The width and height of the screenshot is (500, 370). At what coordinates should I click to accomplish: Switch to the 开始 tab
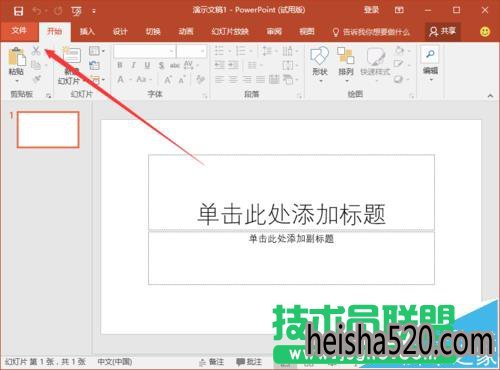(54, 31)
